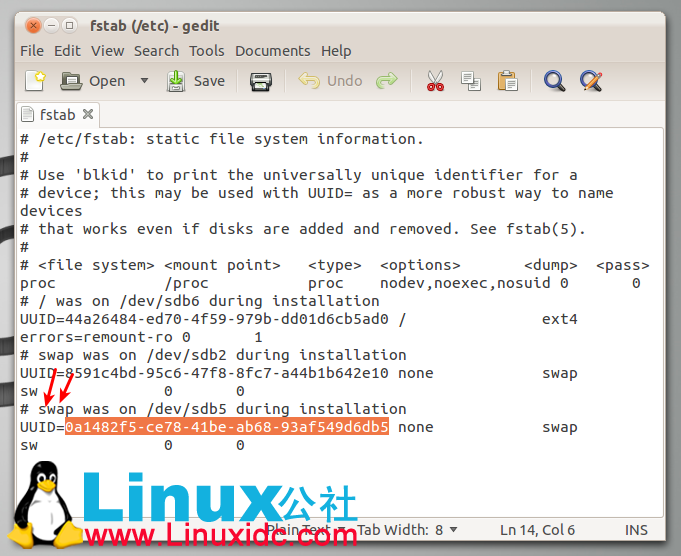Toggle the INS insert mode indicator
Viewport: 681px width, 556px height.
pos(635,530)
